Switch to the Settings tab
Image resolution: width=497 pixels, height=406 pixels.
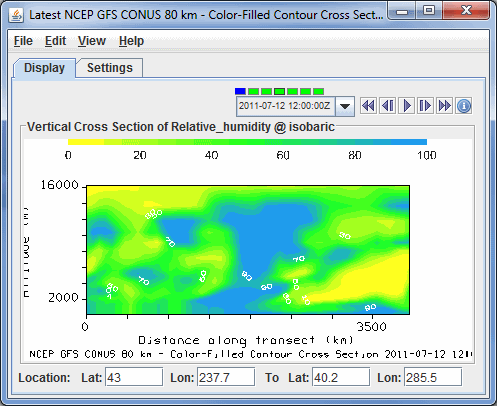click(110, 68)
